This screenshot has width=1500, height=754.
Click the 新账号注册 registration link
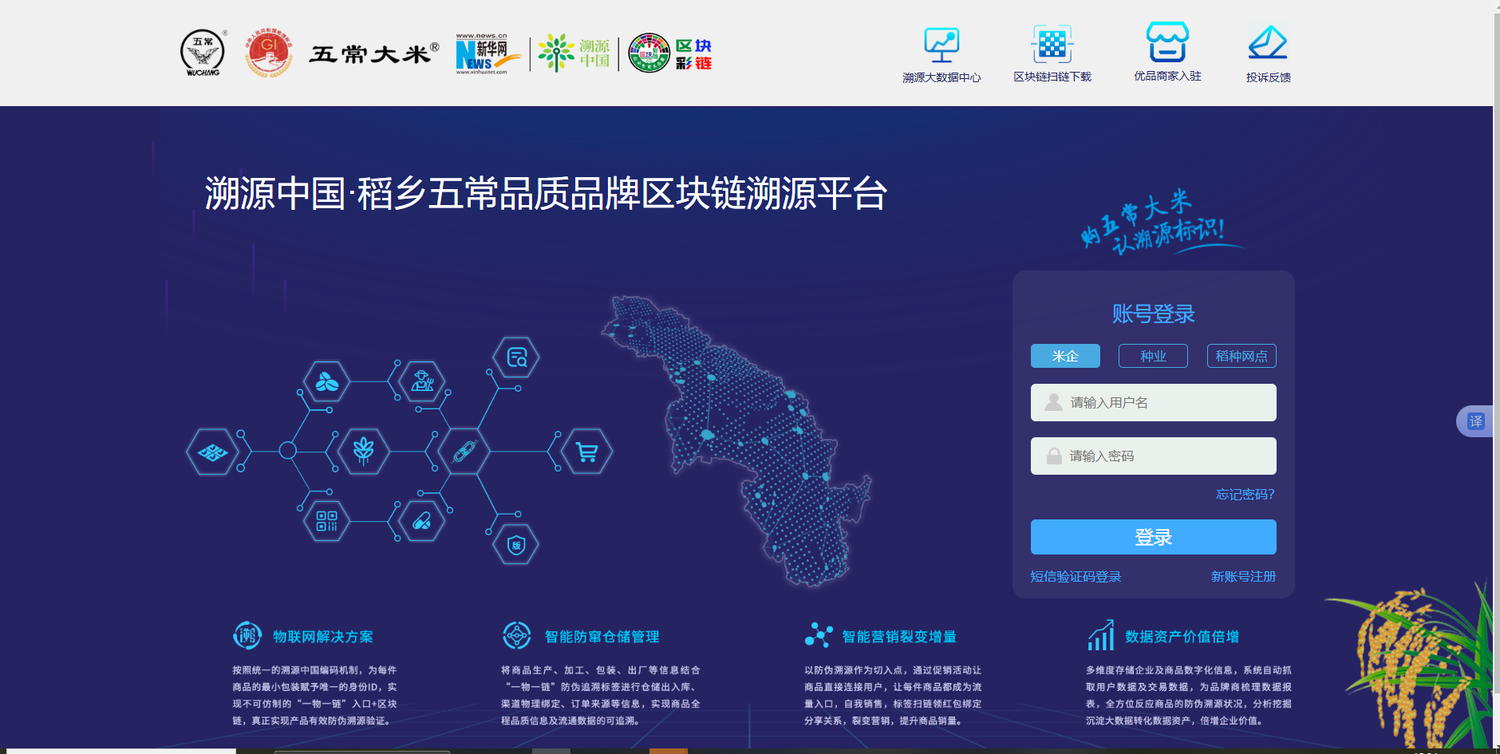(1243, 577)
